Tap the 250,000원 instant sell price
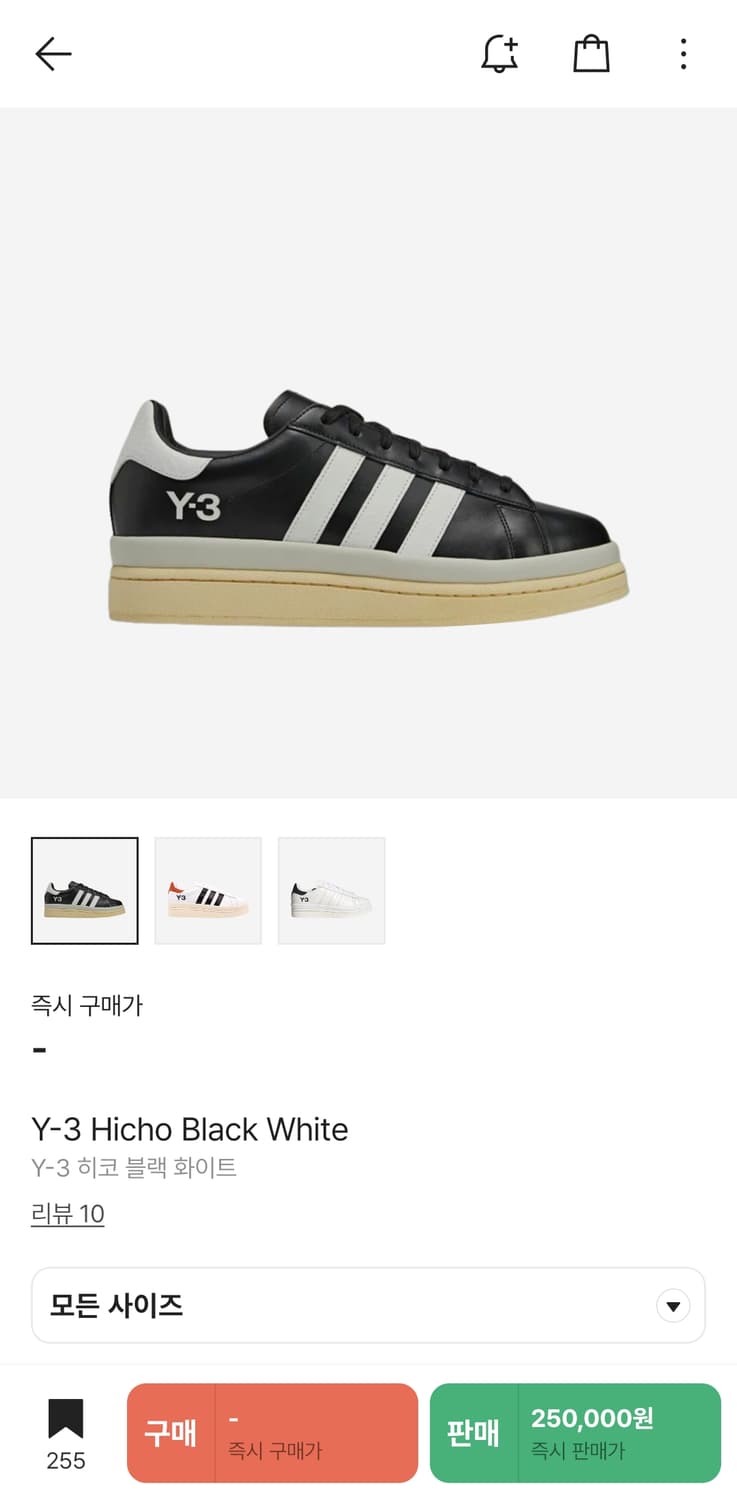 tap(592, 1418)
